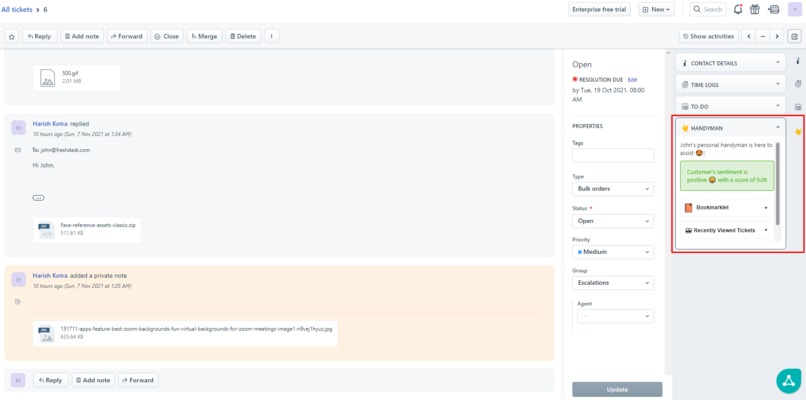This screenshot has width=806, height=400.
Task: Open the All tickets breadcrumb link
Action: (17, 9)
